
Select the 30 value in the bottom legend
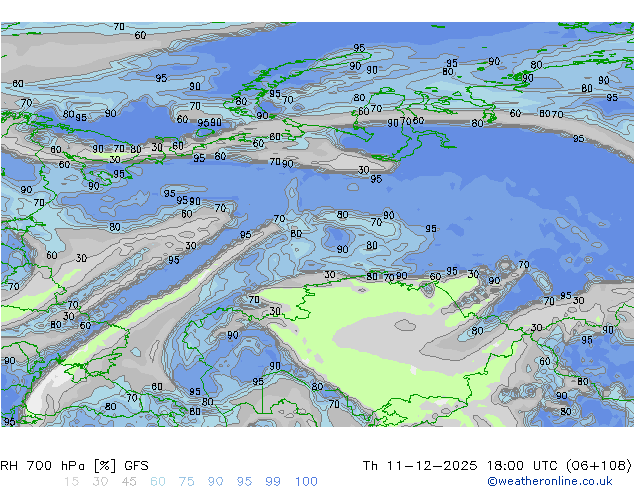pos(100,482)
